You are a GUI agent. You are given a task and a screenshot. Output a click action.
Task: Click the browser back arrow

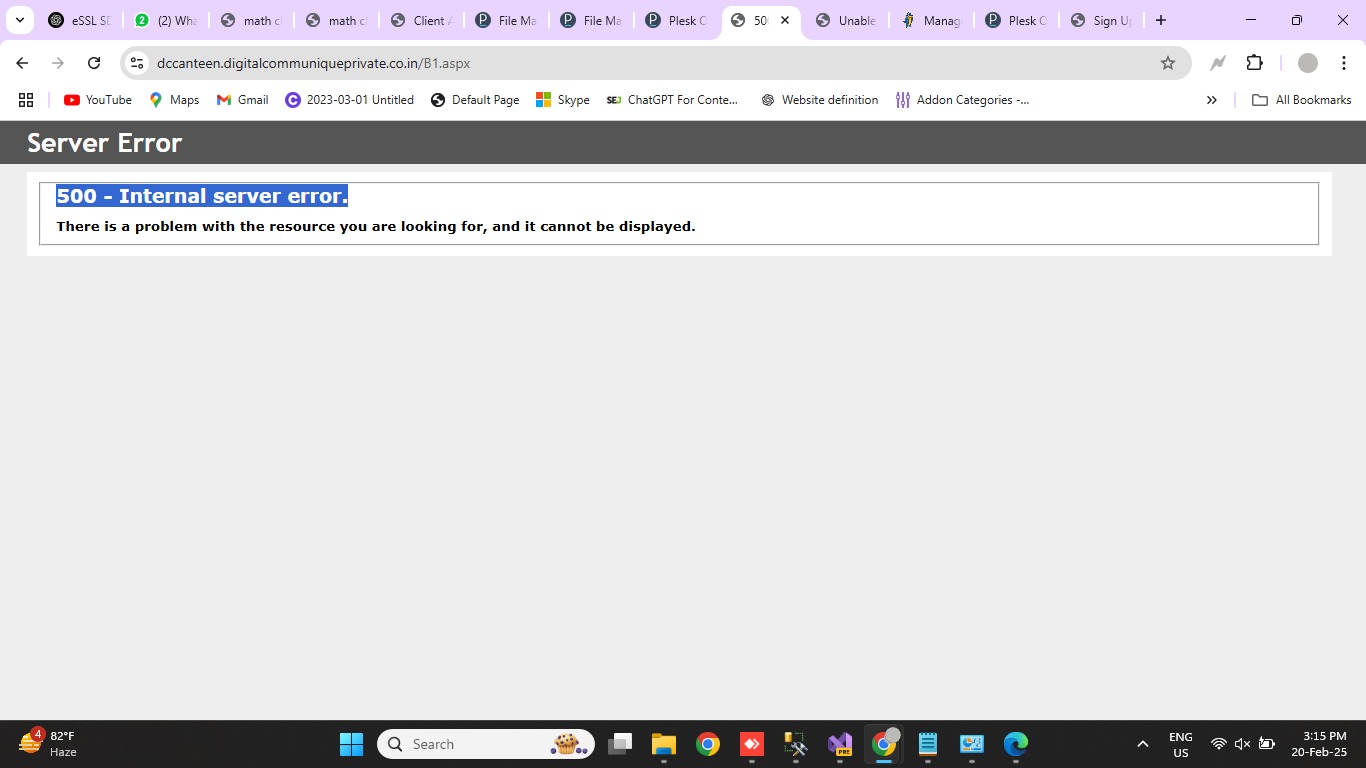tap(22, 63)
